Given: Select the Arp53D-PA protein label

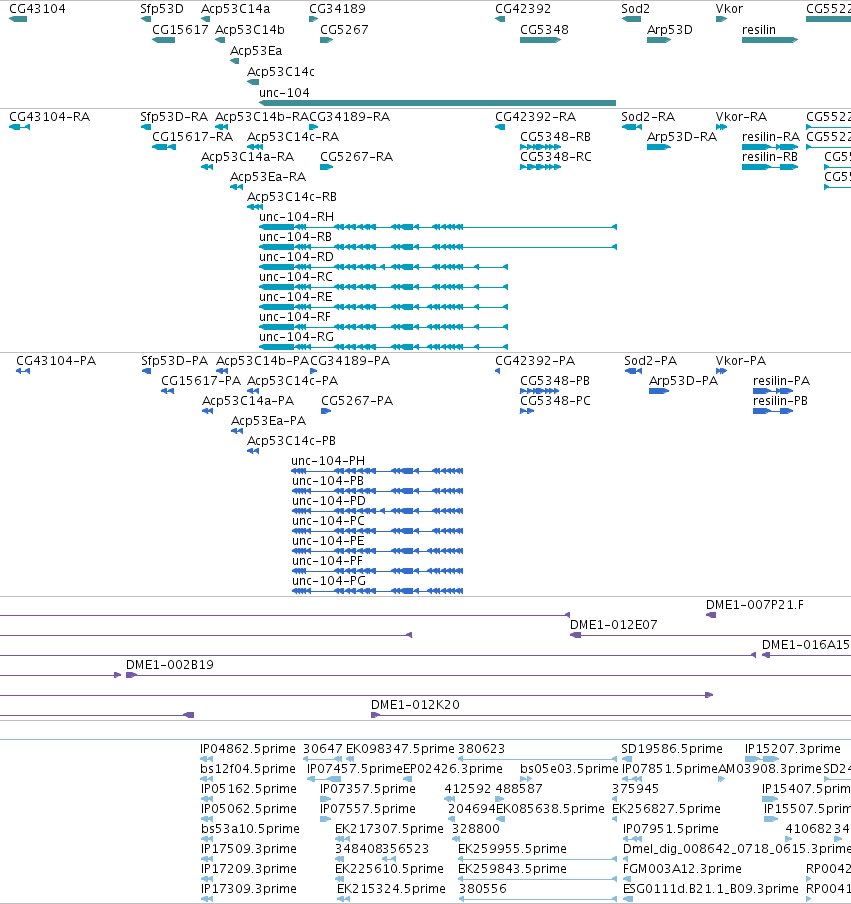Looking at the screenshot, I should [x=683, y=381].
